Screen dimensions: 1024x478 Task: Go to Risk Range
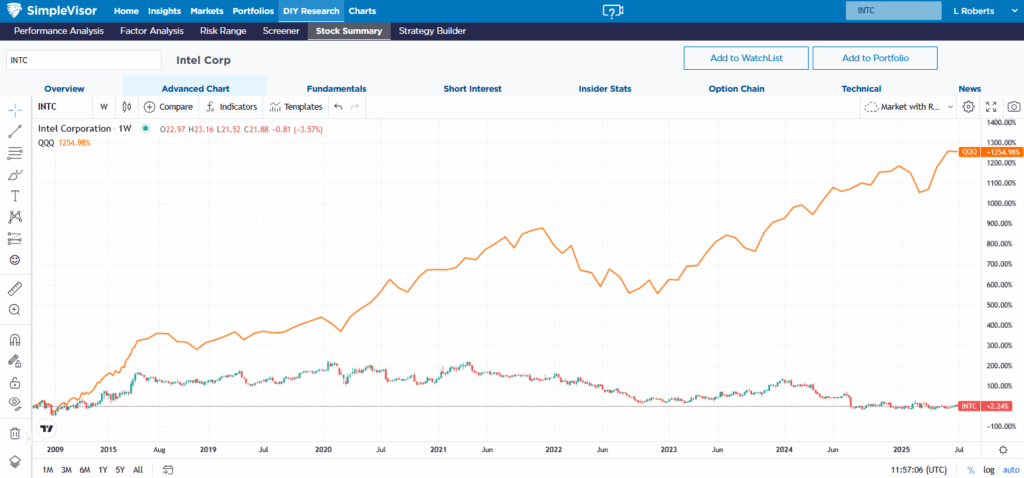point(223,31)
